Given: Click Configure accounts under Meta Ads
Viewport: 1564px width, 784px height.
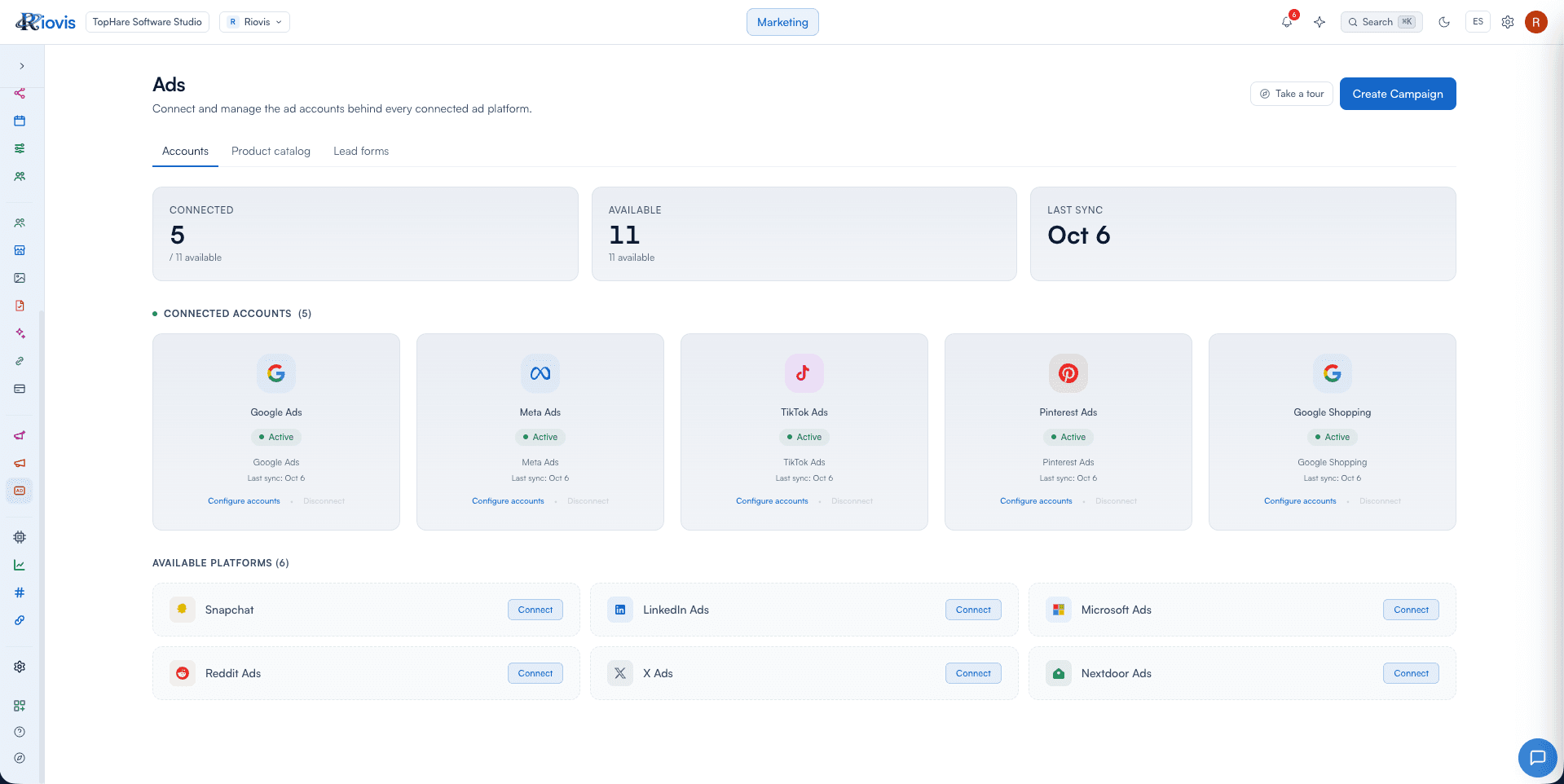Looking at the screenshot, I should [508, 501].
